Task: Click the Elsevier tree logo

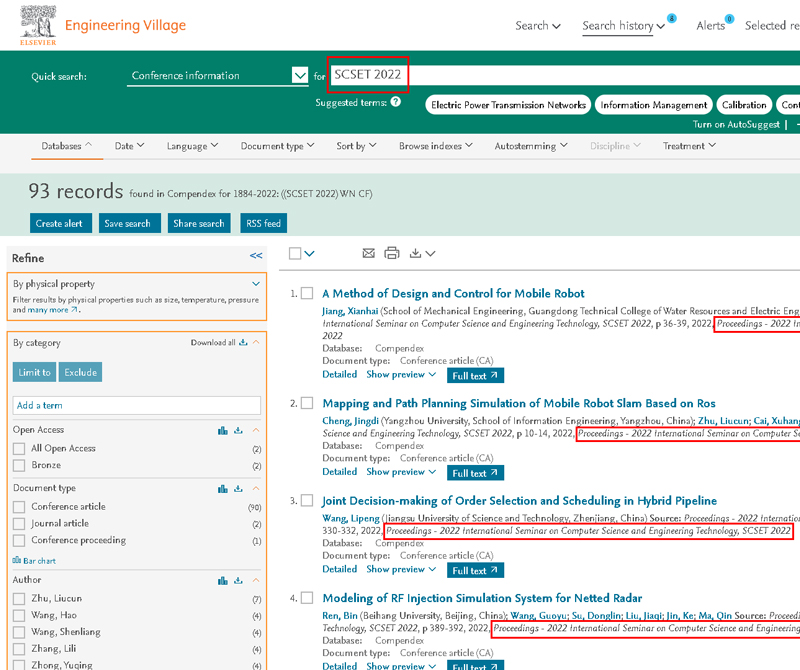Action: pos(38,25)
